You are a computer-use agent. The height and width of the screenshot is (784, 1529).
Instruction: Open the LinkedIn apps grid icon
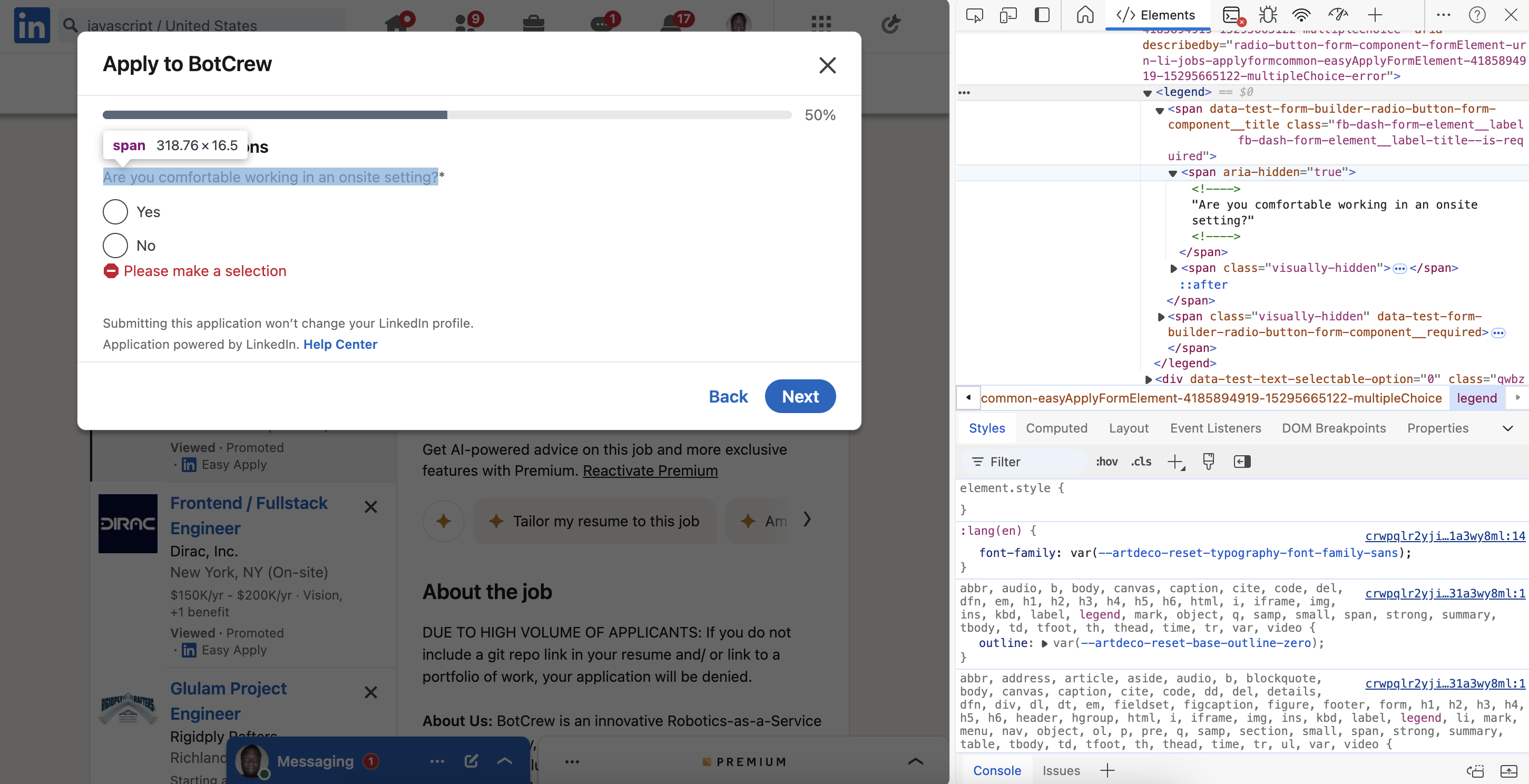click(x=821, y=23)
